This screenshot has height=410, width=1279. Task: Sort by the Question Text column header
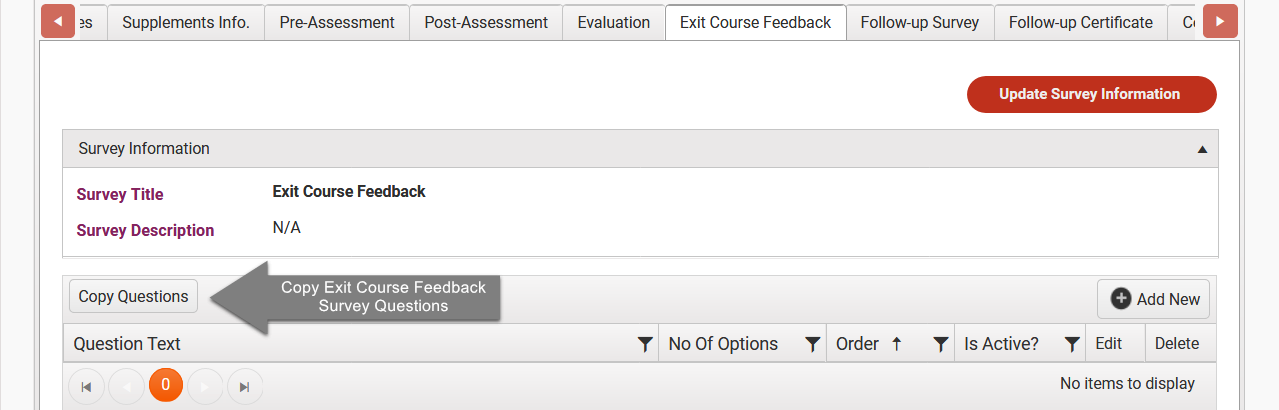[127, 344]
